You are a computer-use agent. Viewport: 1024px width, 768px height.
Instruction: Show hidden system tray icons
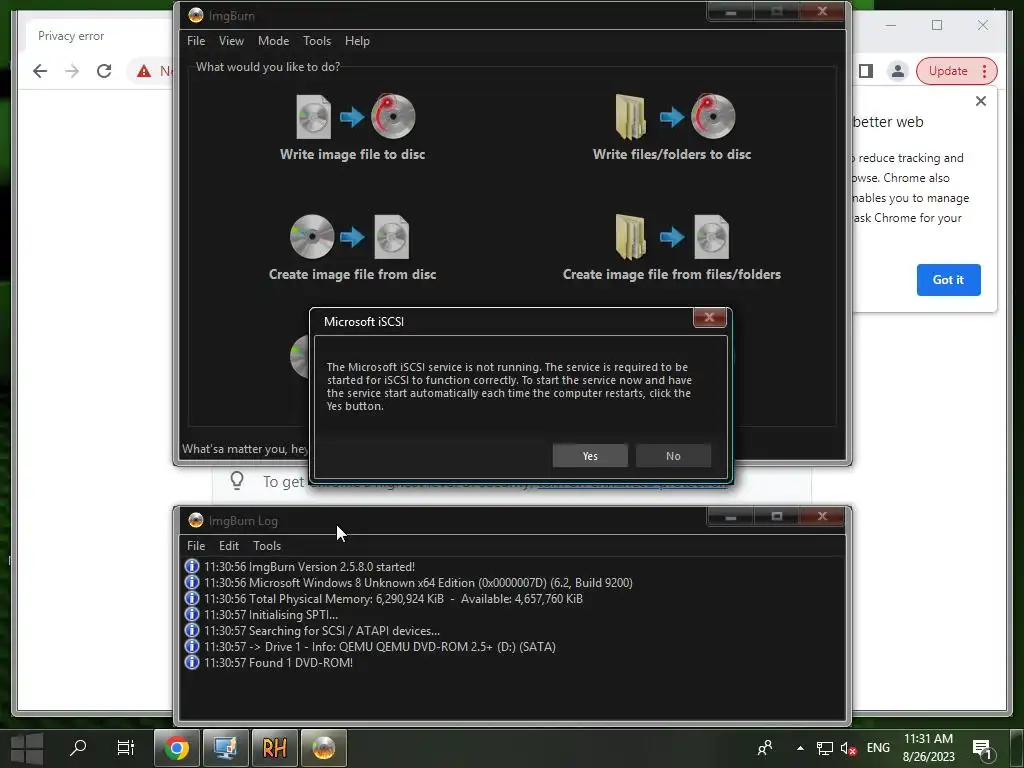pyautogui.click(x=800, y=748)
